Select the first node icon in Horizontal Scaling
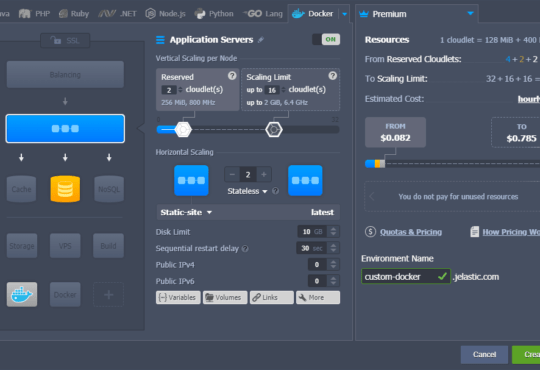Screen dimensions: 540x370 (x=191, y=180)
